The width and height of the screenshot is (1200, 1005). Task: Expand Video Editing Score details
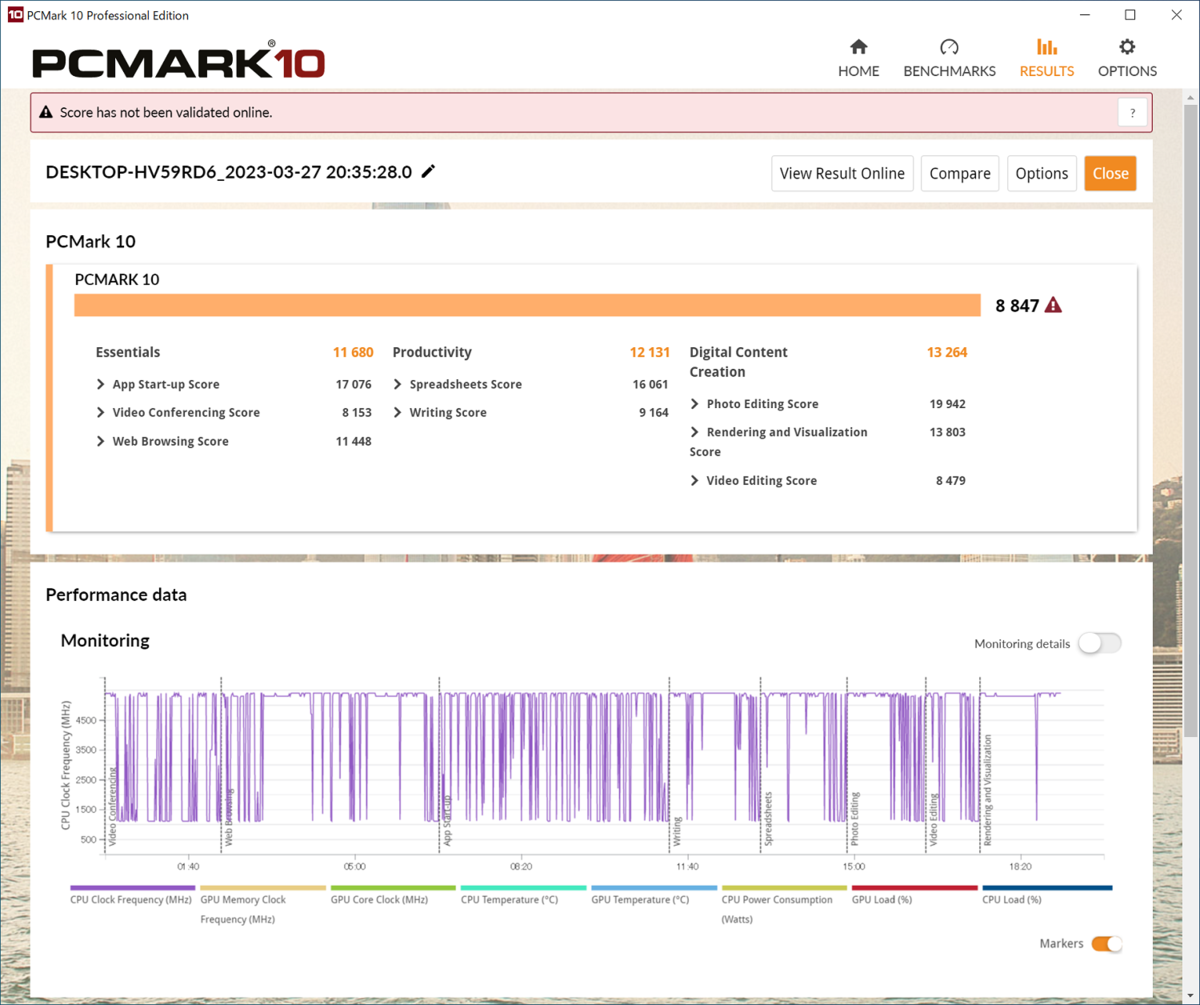click(x=695, y=481)
